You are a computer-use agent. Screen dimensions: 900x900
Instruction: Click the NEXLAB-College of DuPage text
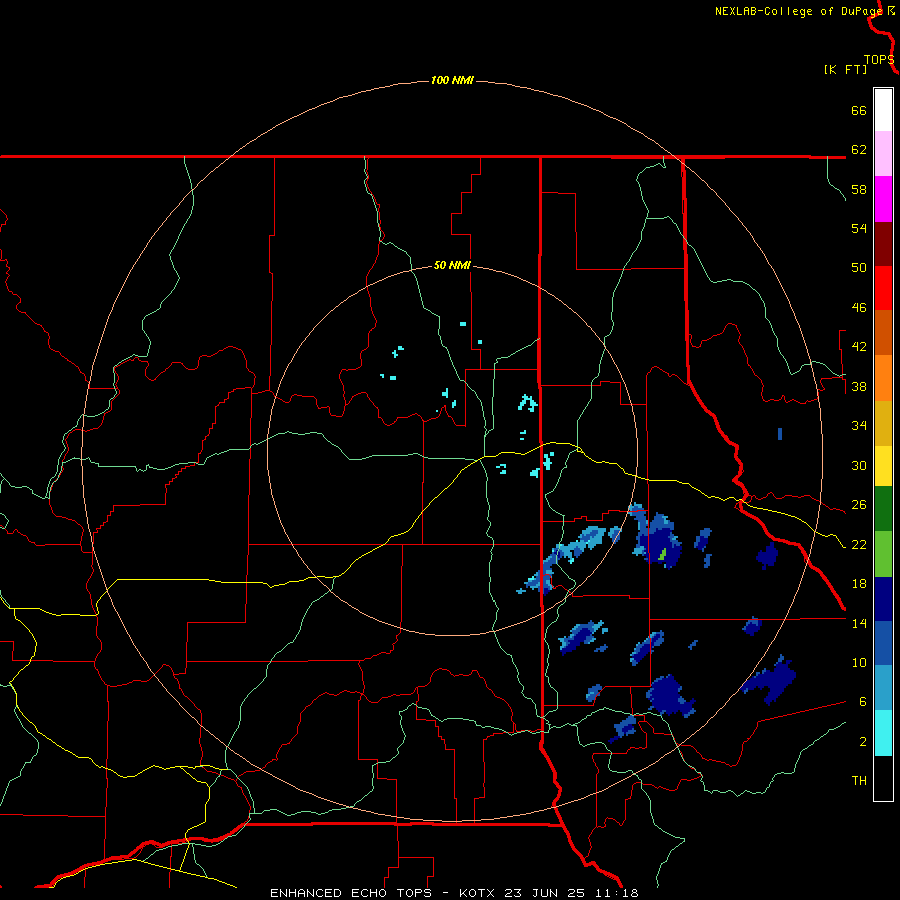point(799,11)
